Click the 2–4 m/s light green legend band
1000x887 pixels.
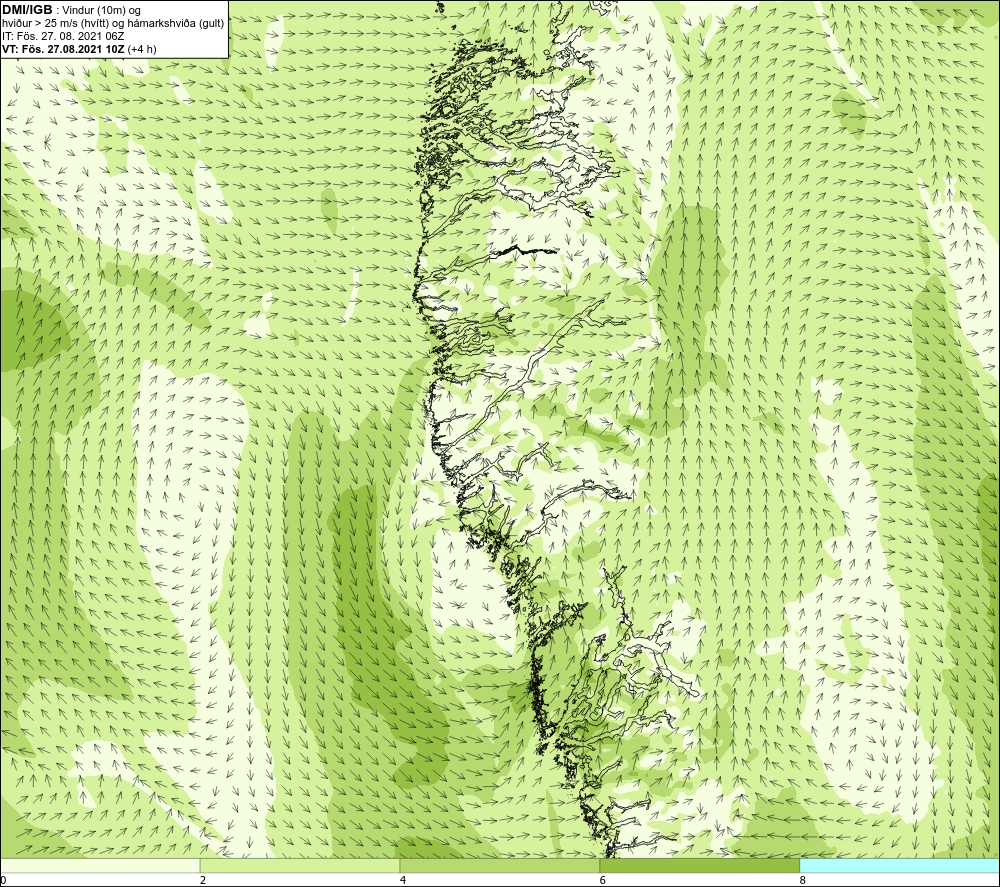pos(300,865)
